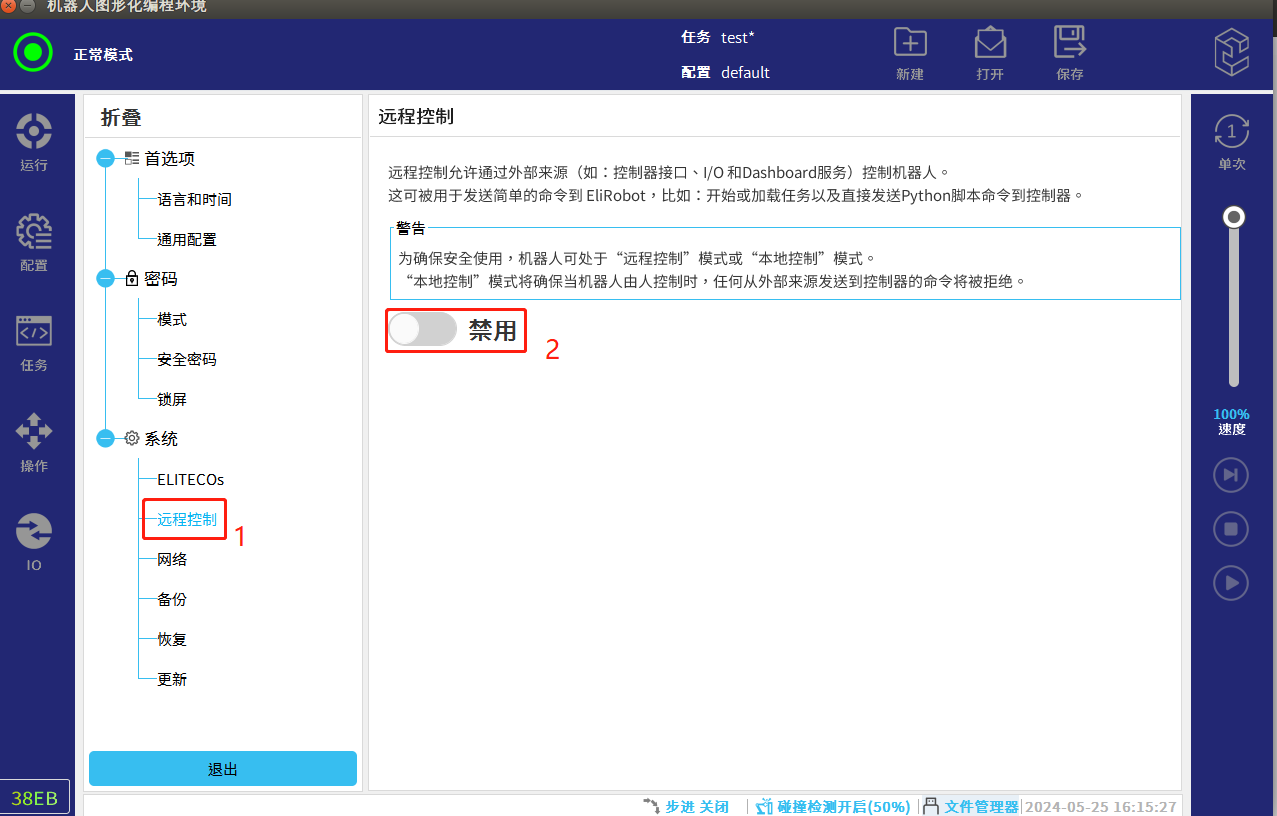The image size is (1277, 816).
Task: Click the 退出 button
Action: [x=223, y=769]
